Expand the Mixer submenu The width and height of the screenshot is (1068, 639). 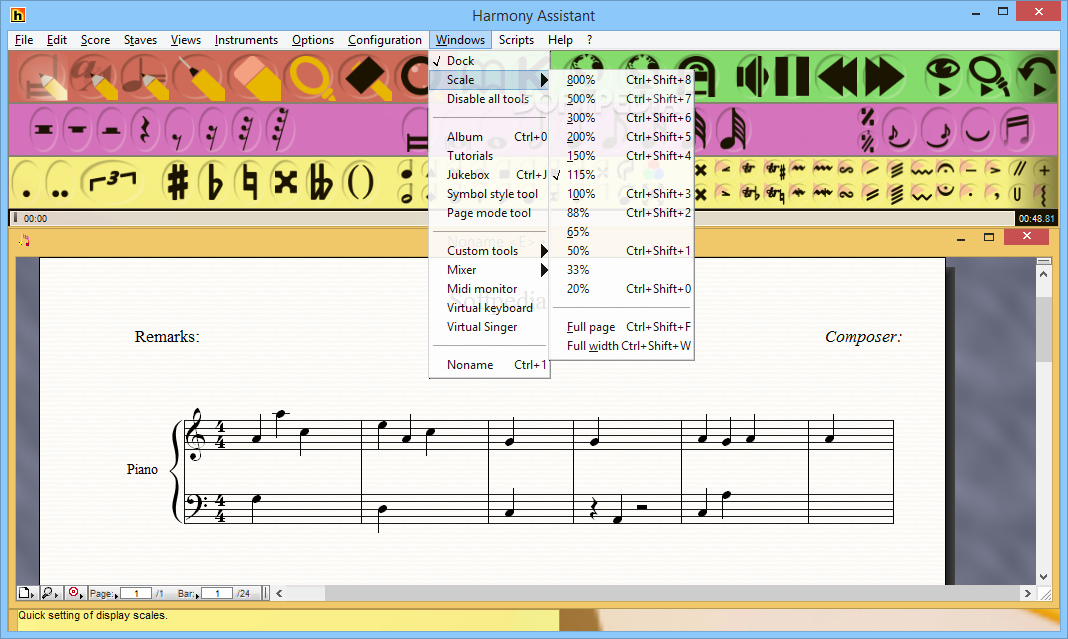tap(489, 270)
